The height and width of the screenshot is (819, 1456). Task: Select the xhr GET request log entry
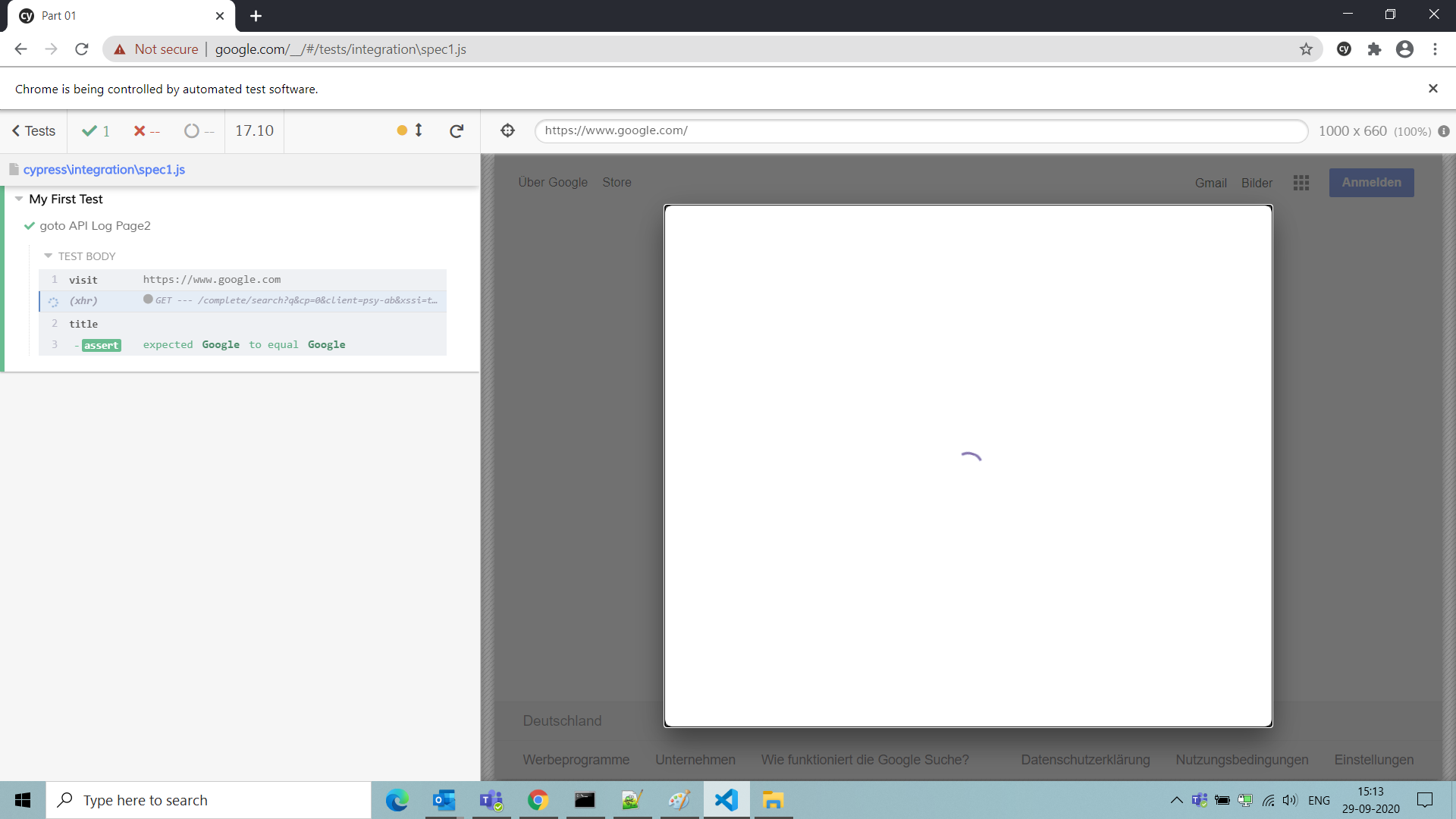[243, 301]
